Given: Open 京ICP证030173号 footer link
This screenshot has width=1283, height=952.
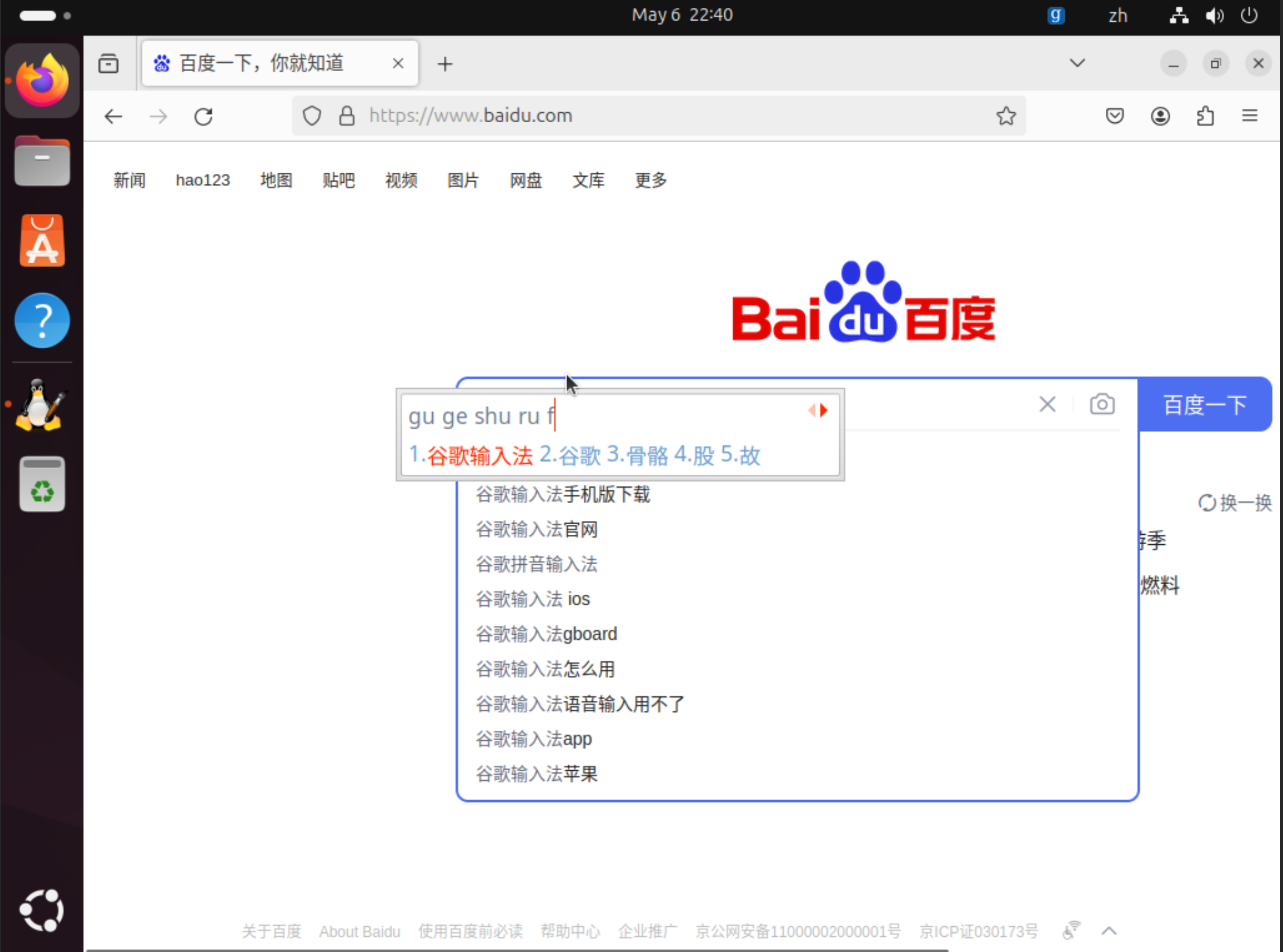Looking at the screenshot, I should 978,931.
